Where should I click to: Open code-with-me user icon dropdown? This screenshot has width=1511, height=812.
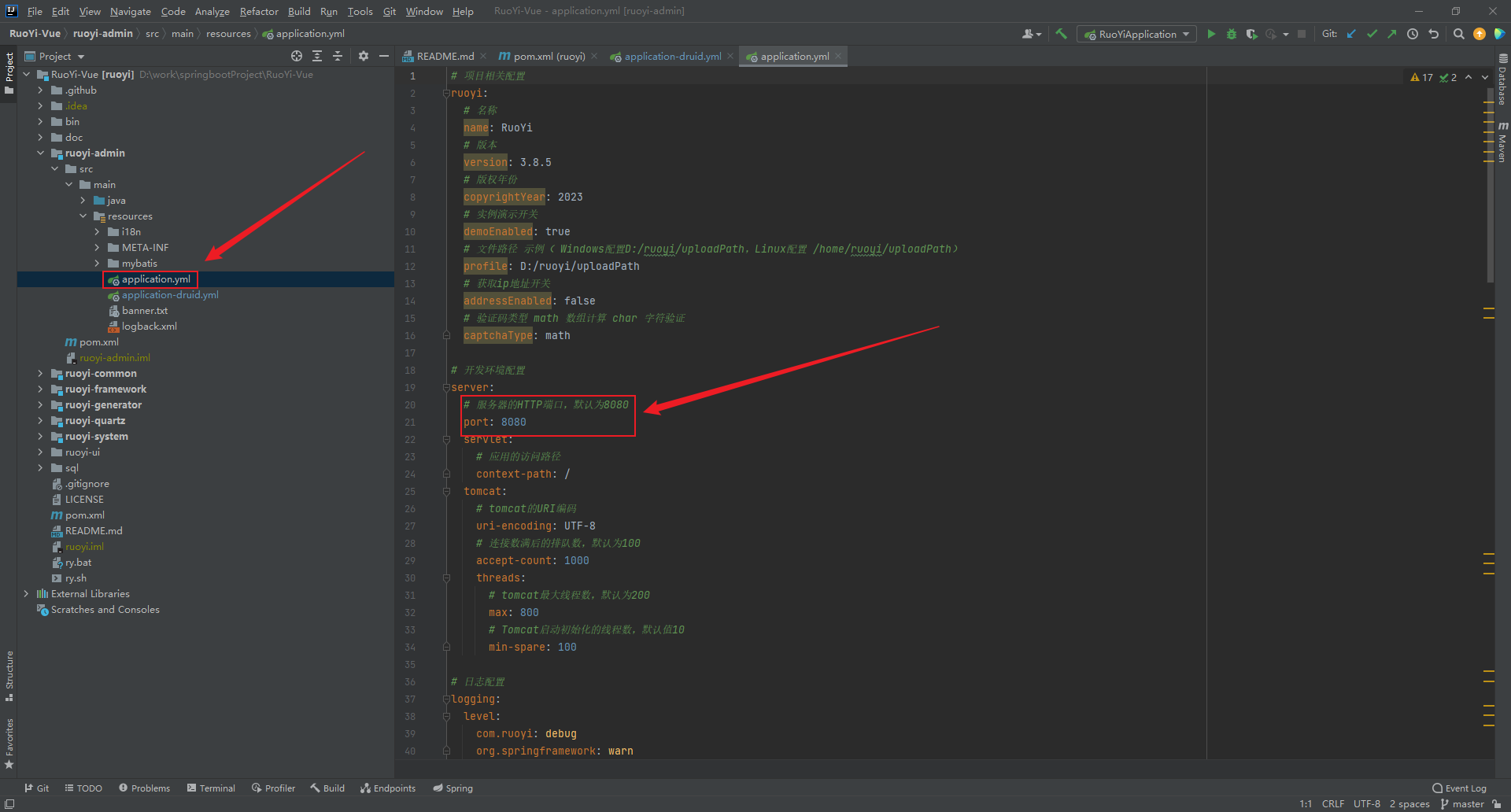tap(1031, 34)
